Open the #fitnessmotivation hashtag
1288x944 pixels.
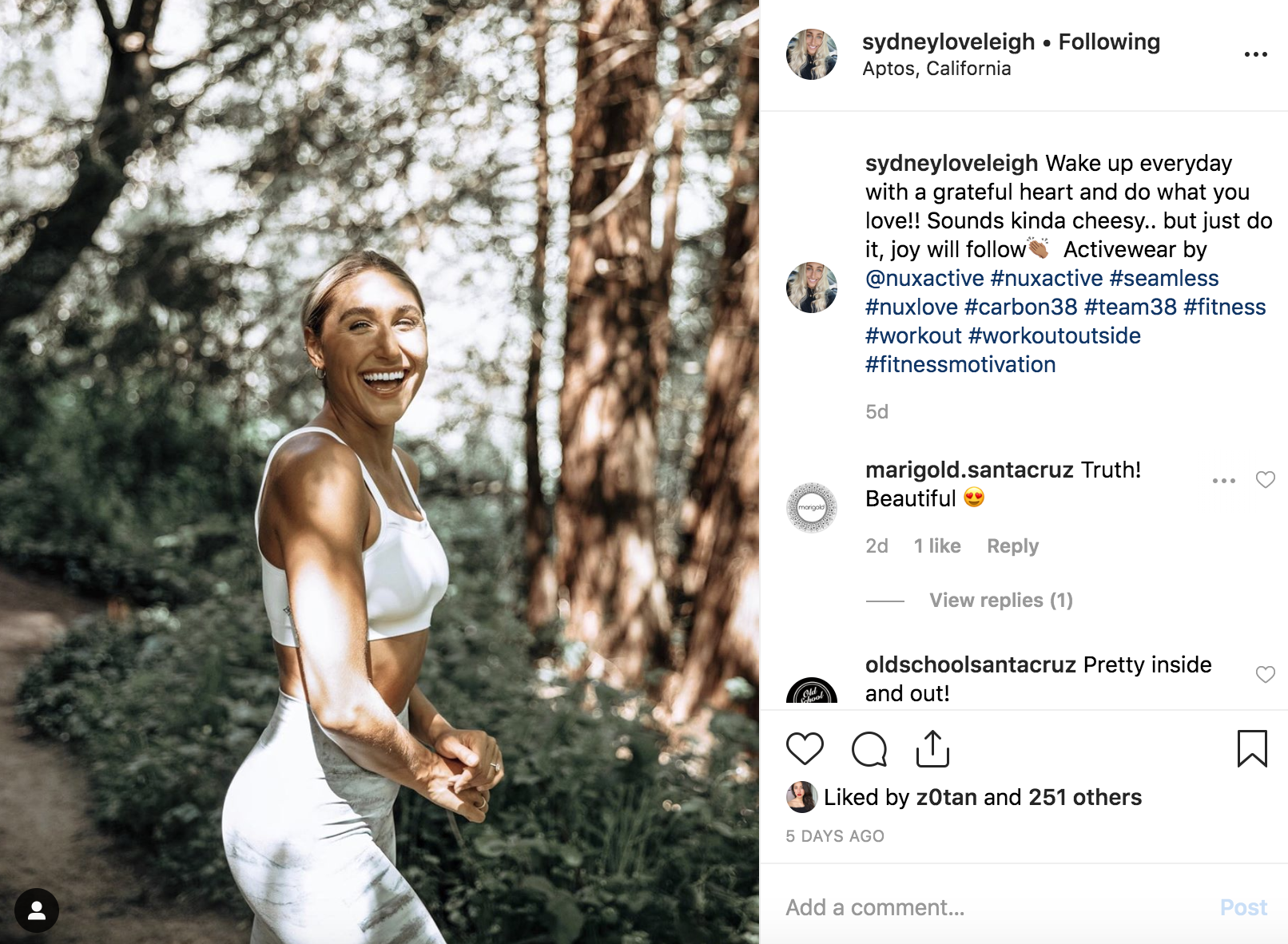click(960, 365)
